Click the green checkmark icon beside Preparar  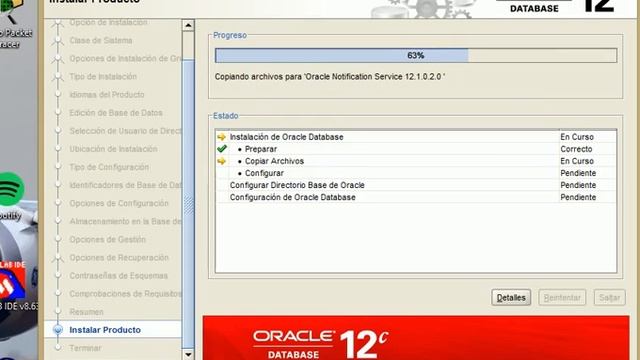tap(222, 149)
